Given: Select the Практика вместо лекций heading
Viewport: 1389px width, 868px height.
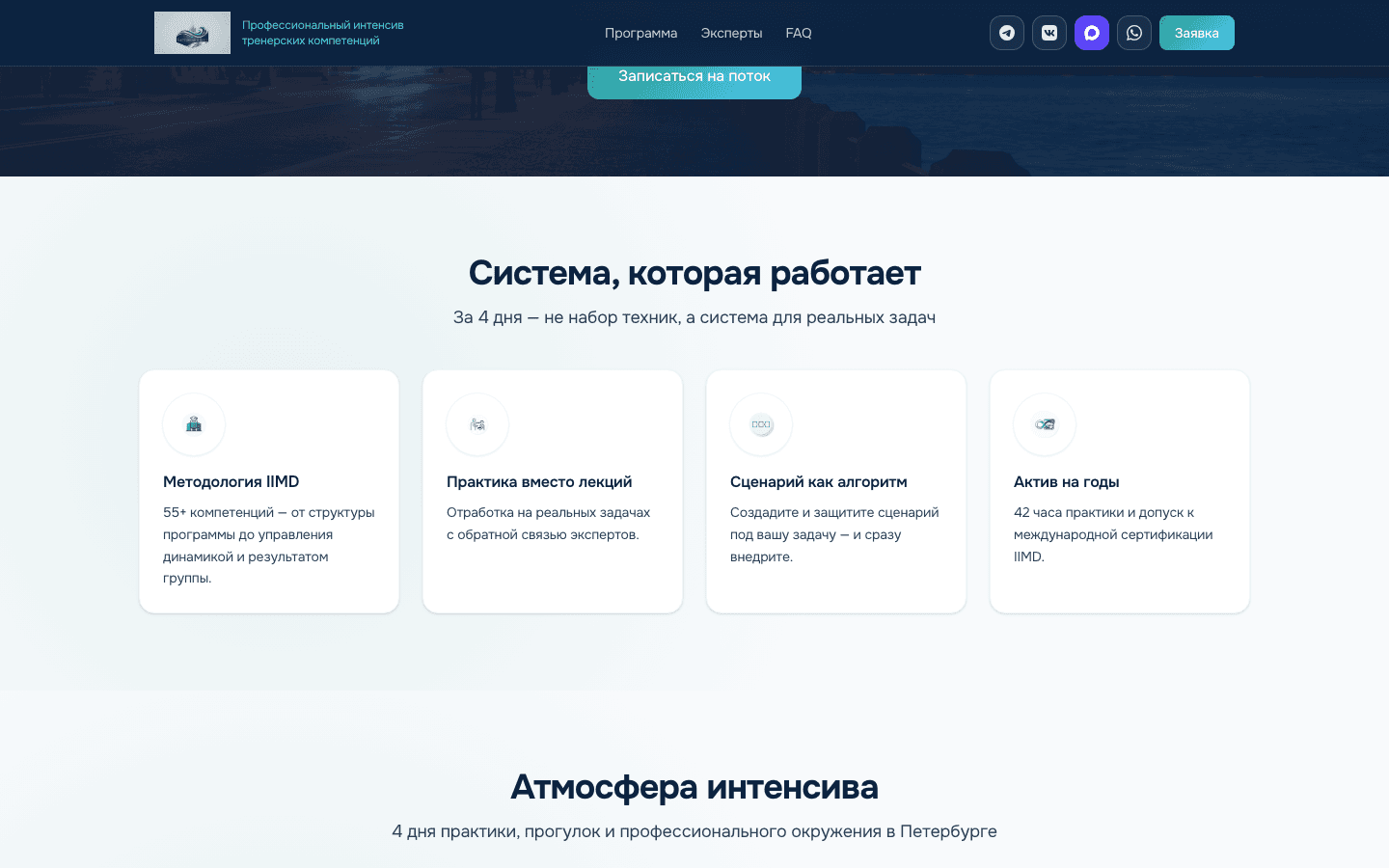Looking at the screenshot, I should pyautogui.click(x=539, y=481).
